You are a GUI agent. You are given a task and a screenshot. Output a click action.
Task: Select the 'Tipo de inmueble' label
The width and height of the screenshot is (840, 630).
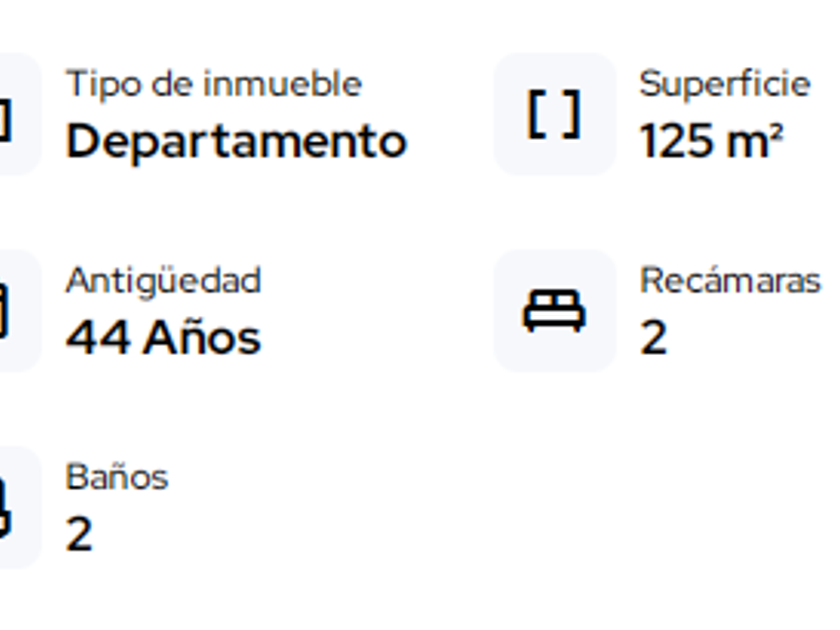tap(213, 84)
